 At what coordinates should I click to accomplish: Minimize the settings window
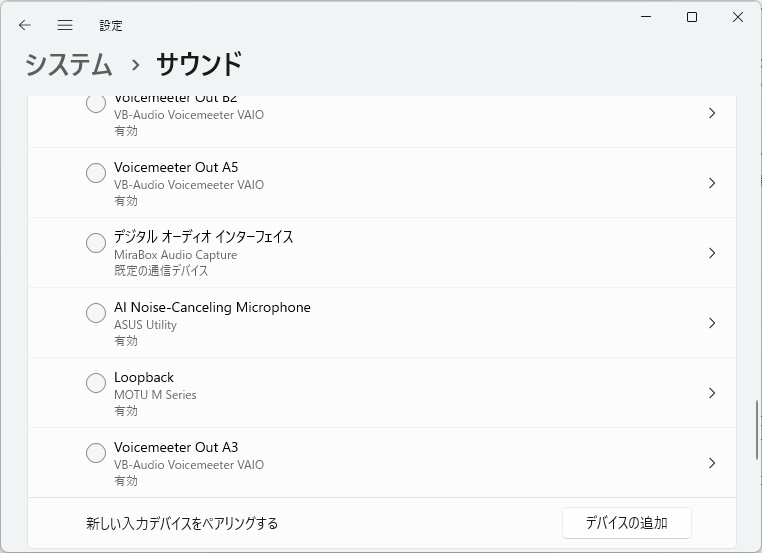(645, 17)
